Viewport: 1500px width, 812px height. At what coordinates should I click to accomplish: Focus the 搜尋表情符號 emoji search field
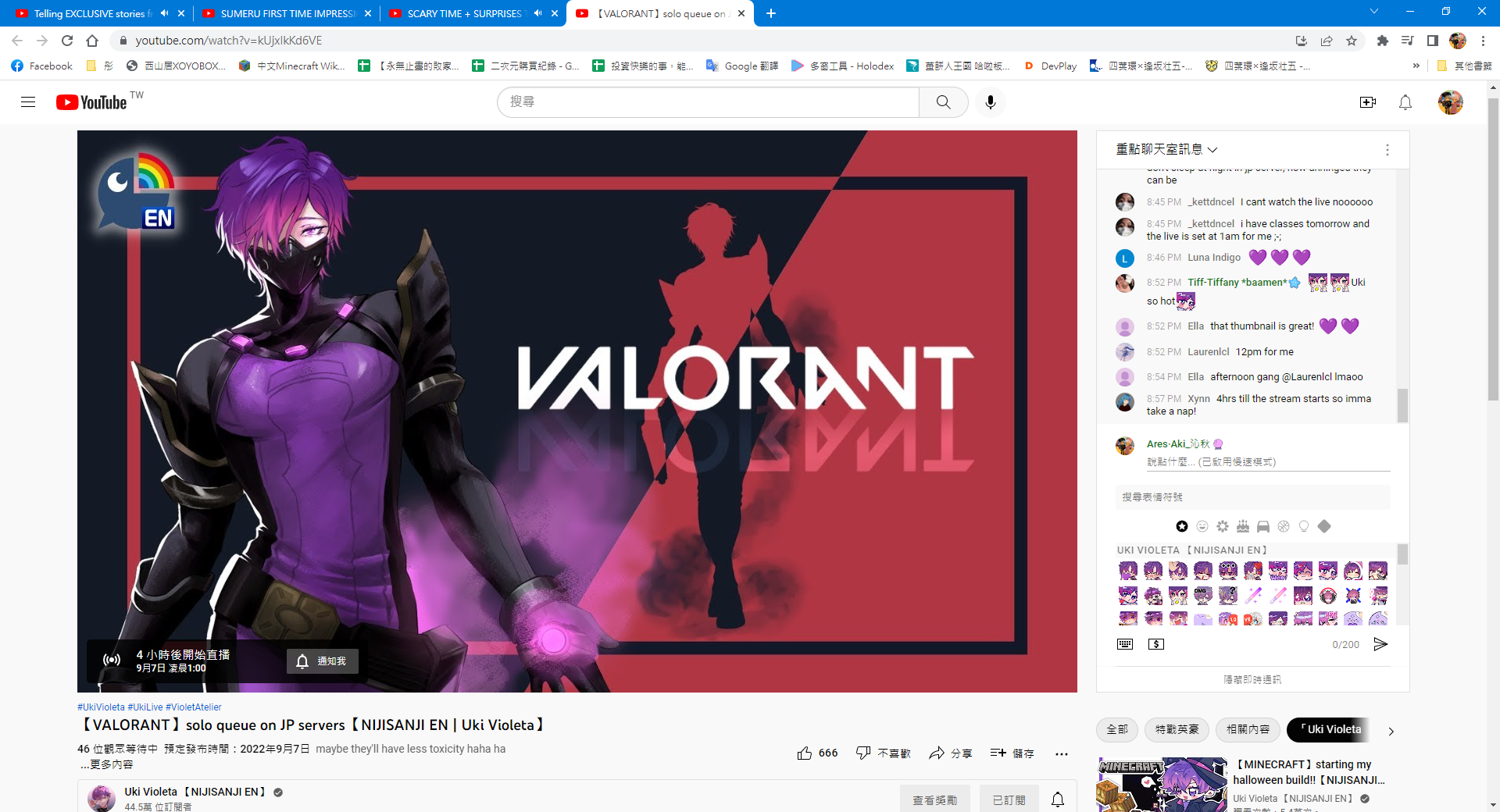[x=1252, y=497]
